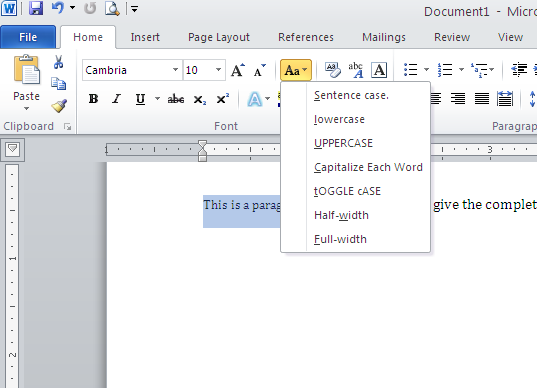
Task: Click the Grow Font icon
Action: pos(238,70)
